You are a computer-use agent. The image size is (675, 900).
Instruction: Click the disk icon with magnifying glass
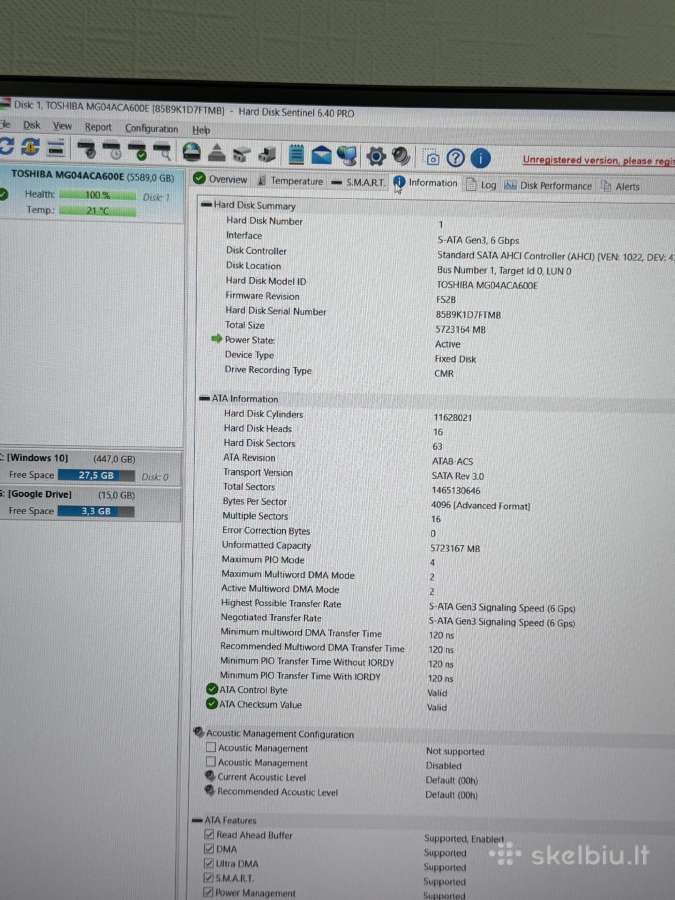[162, 152]
